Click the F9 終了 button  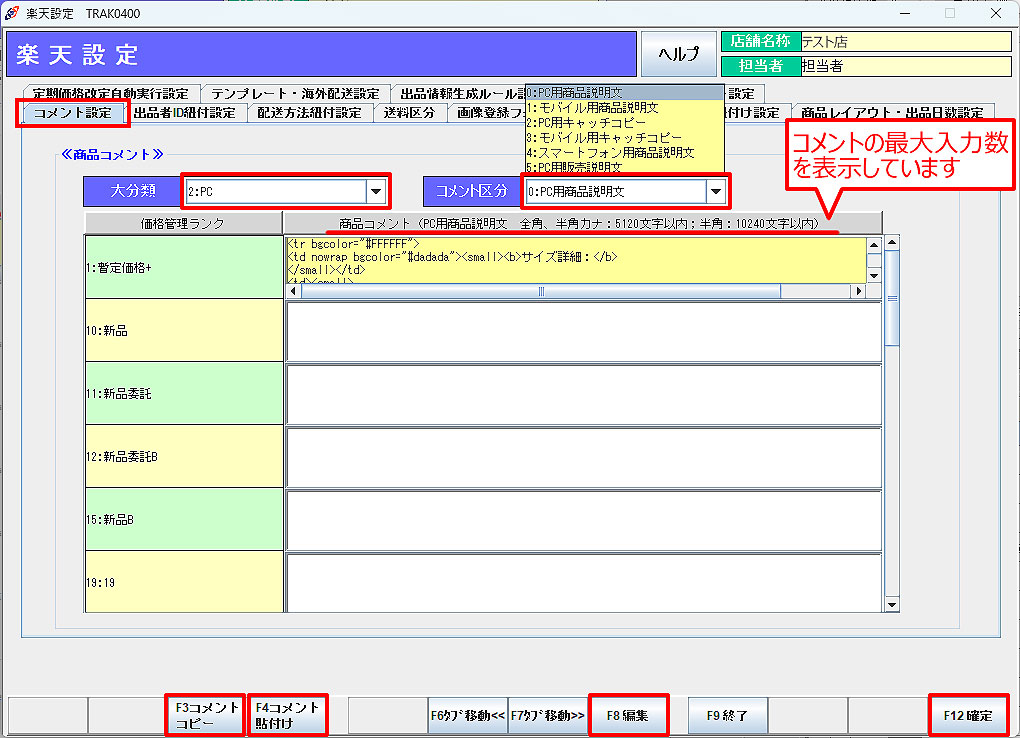coord(727,715)
